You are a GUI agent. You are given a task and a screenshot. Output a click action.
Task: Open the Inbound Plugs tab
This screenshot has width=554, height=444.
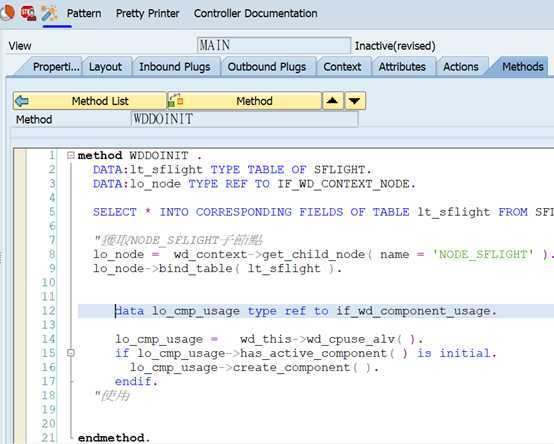point(175,67)
